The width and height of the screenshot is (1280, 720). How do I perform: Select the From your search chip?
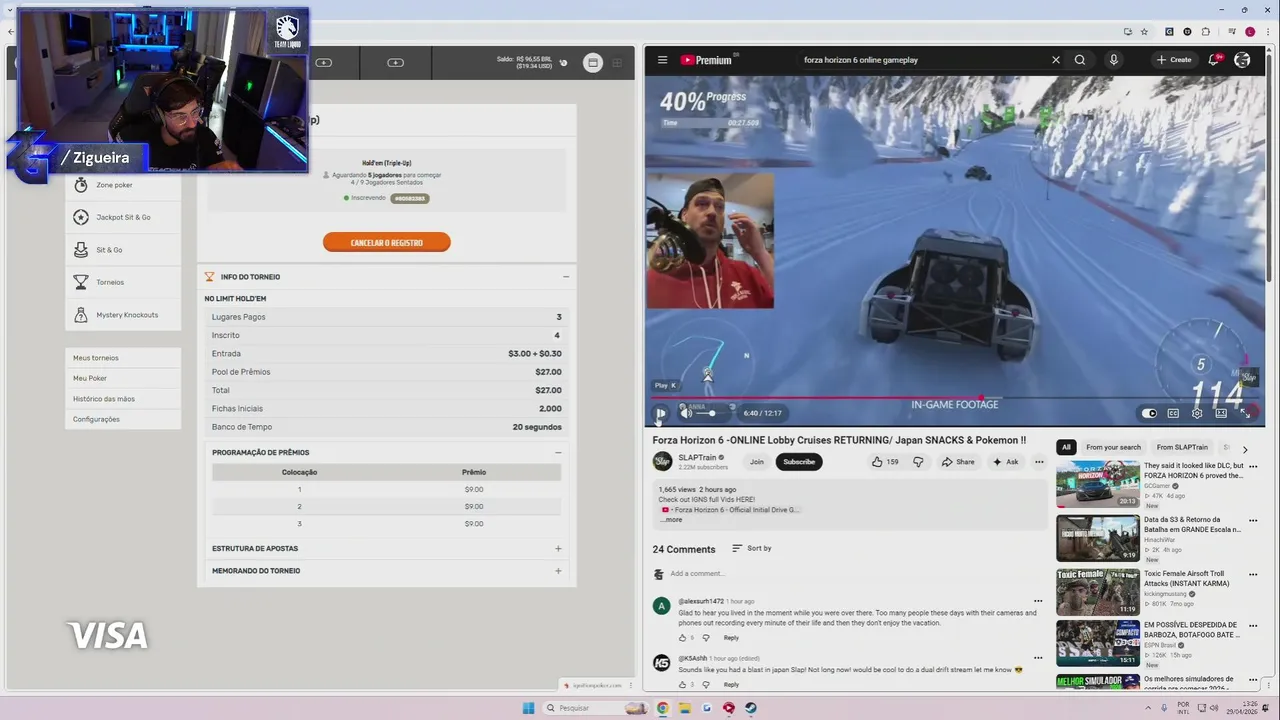[x=1113, y=447]
